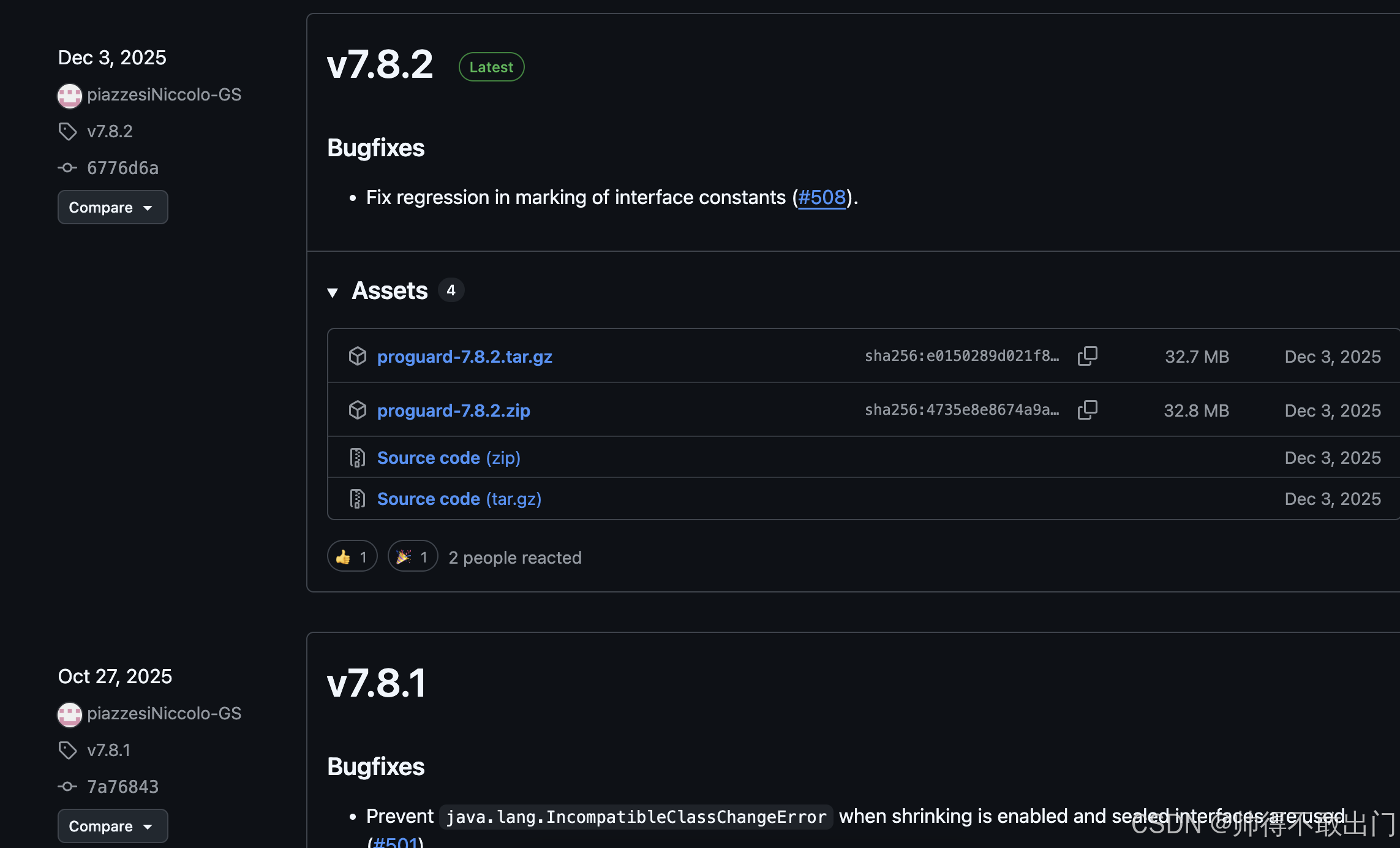Image resolution: width=1400 pixels, height=848 pixels.
Task: Toggle thumbs up reaction on v7.8.2
Action: (352, 556)
